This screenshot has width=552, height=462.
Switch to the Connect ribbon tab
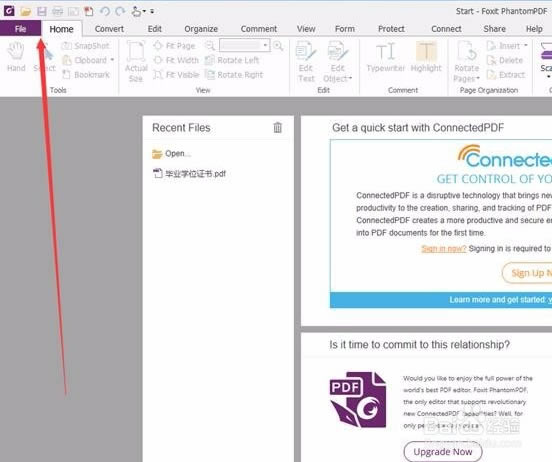(446, 29)
